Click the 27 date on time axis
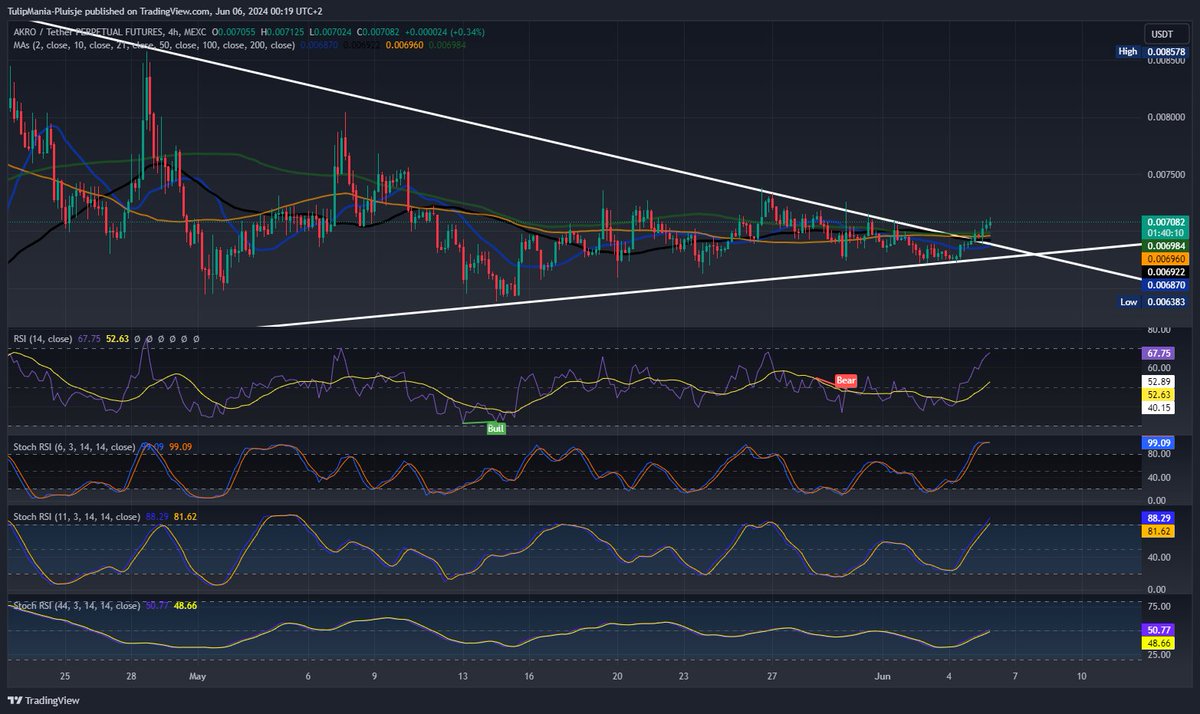1200x714 pixels. [x=771, y=676]
